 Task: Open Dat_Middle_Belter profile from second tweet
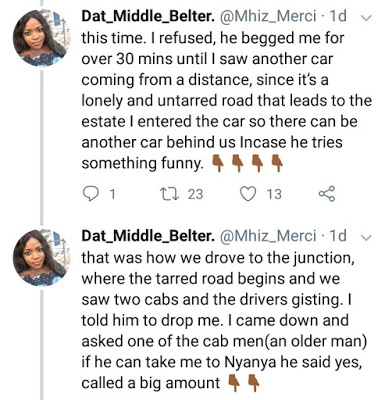pyautogui.click(x=148, y=236)
